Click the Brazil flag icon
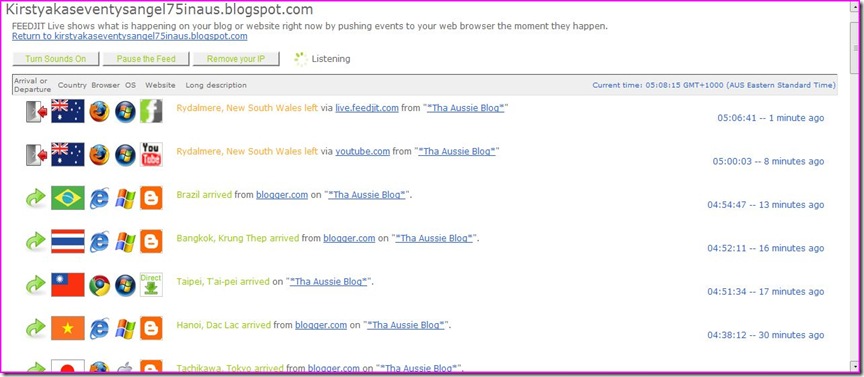 tap(68, 198)
